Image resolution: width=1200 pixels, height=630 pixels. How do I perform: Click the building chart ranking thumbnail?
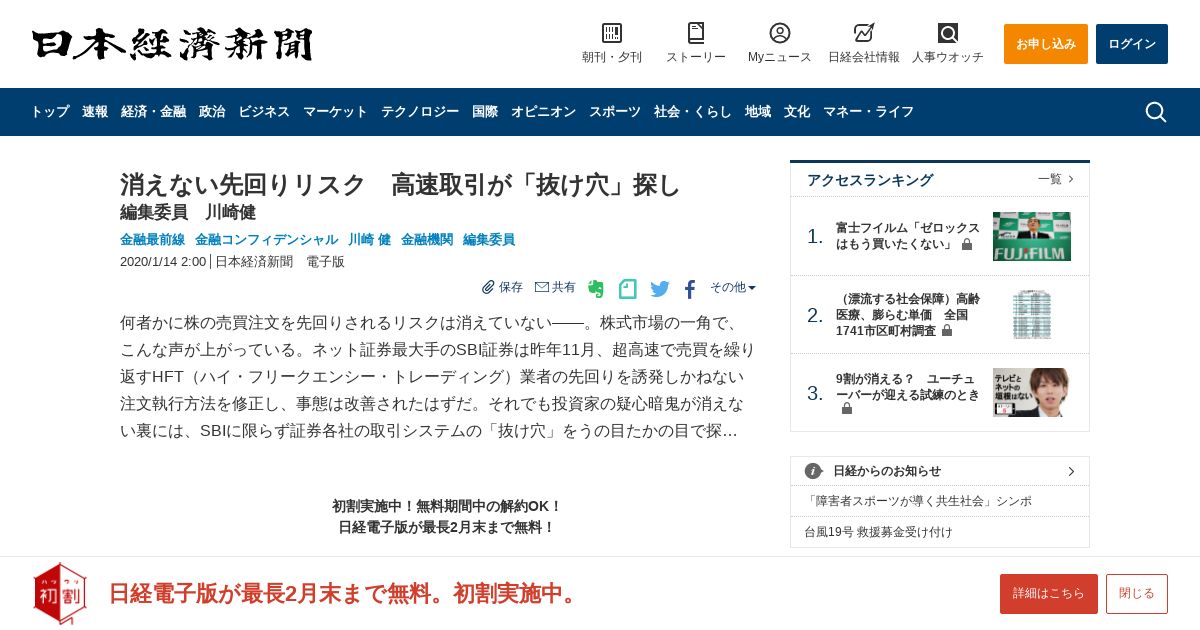pos(1032,315)
